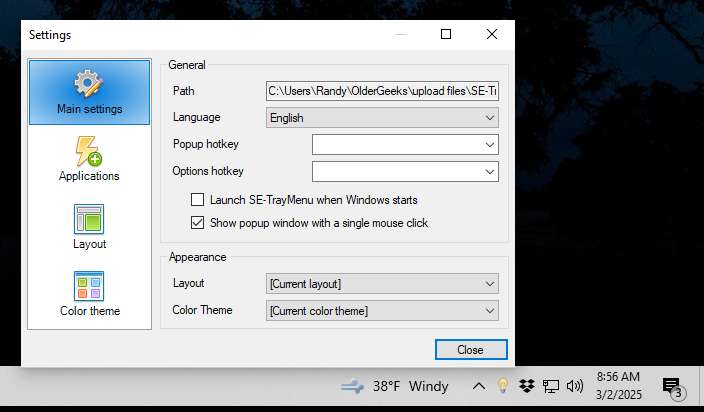Open the 38°F Windy weather widget
This screenshot has height=412, width=704.
394,386
